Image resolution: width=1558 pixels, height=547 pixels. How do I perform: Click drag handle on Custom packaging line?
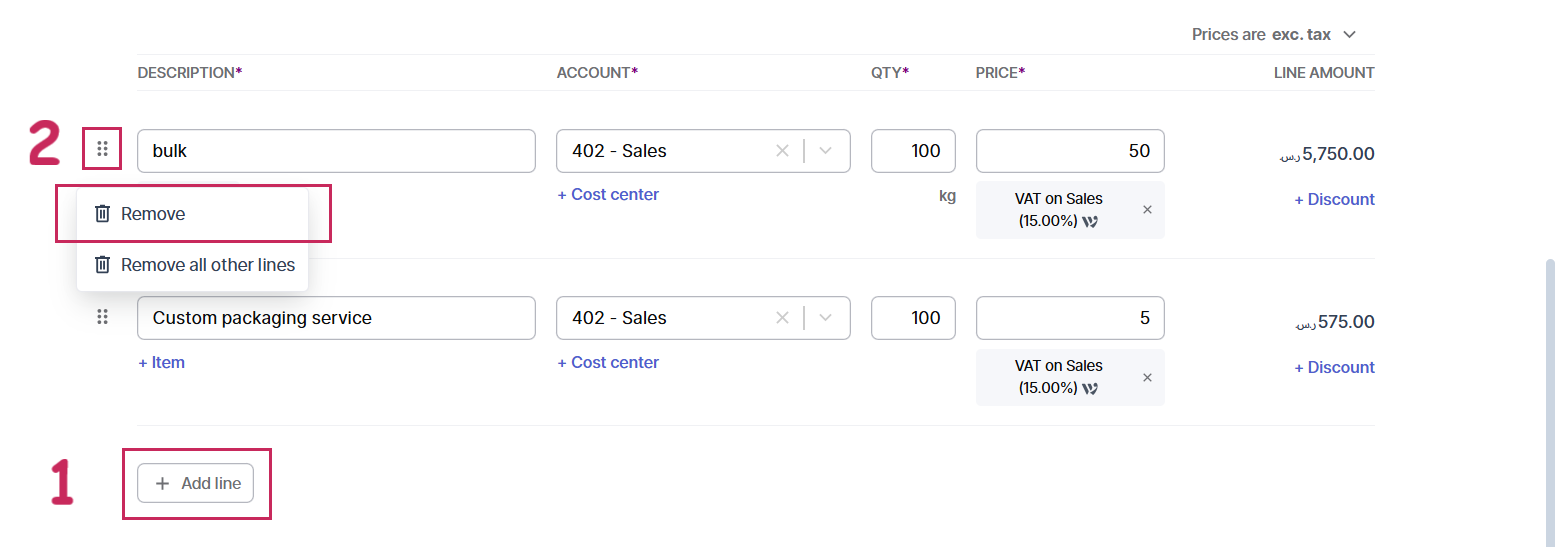click(x=102, y=317)
